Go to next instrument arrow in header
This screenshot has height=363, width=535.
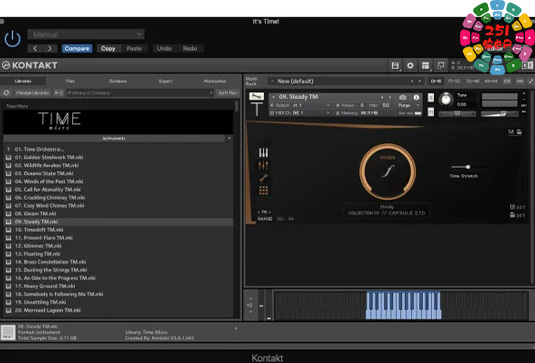click(x=390, y=98)
